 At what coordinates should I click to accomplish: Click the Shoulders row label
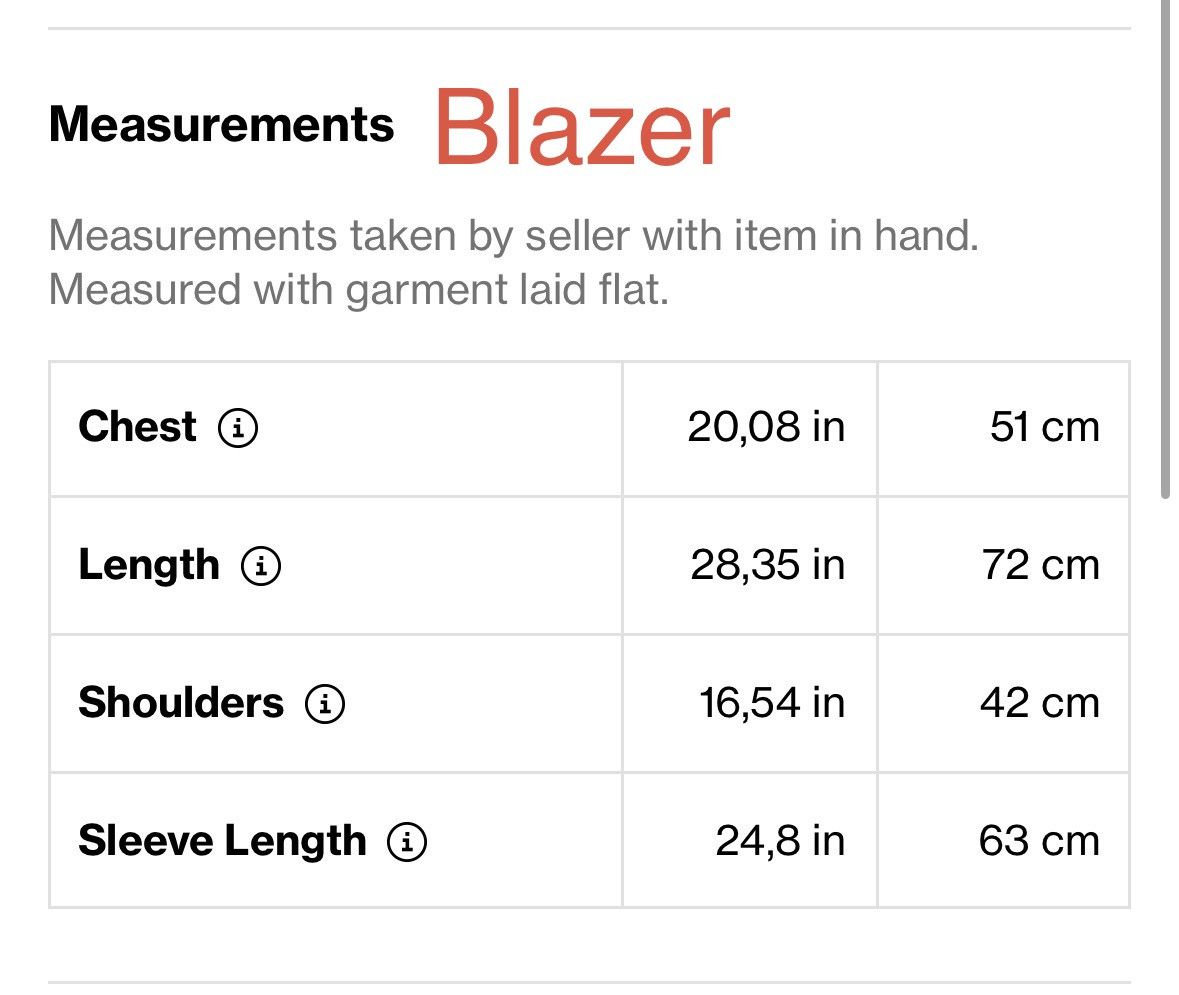pyautogui.click(x=181, y=702)
